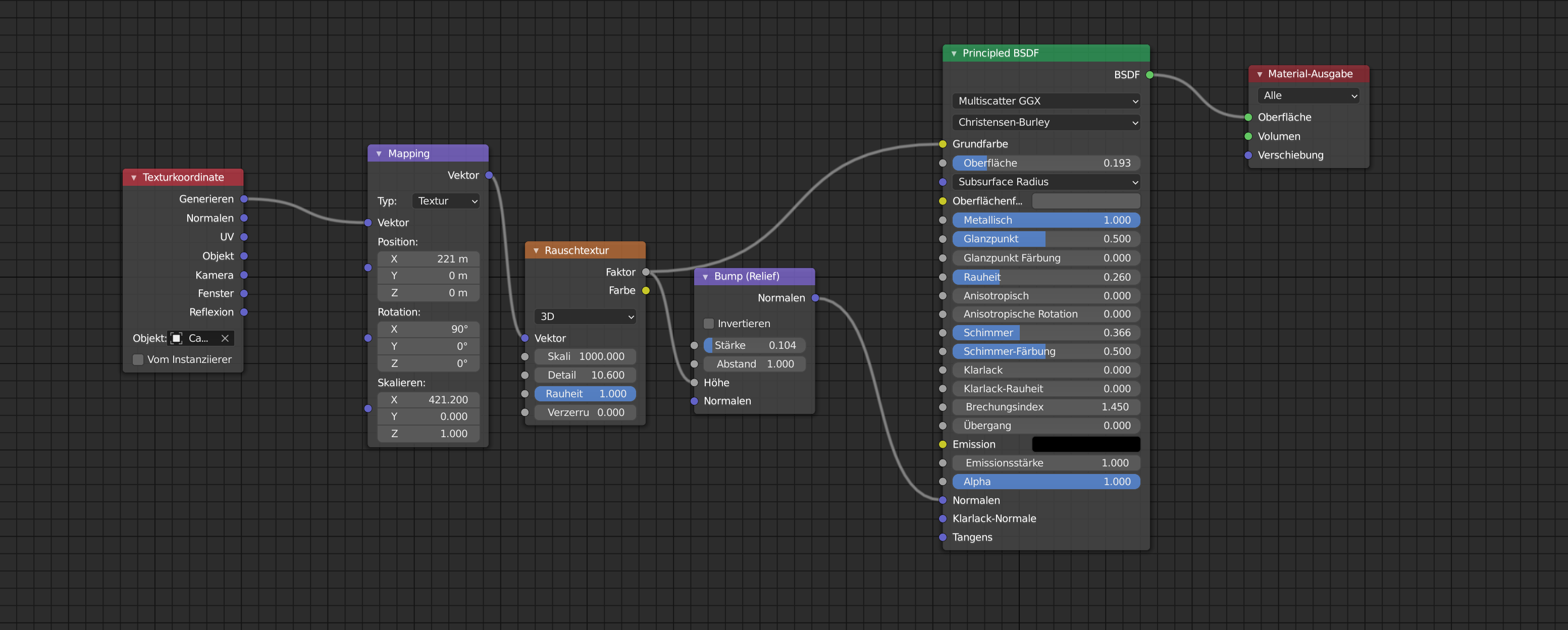
Task: Click the Fenster output socket
Action: pos(244,293)
